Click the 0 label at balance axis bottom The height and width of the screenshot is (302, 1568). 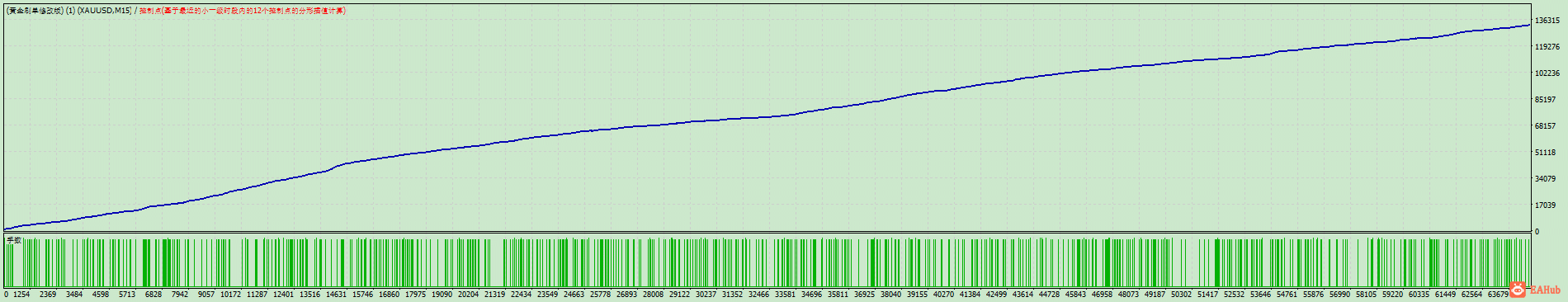1537,232
